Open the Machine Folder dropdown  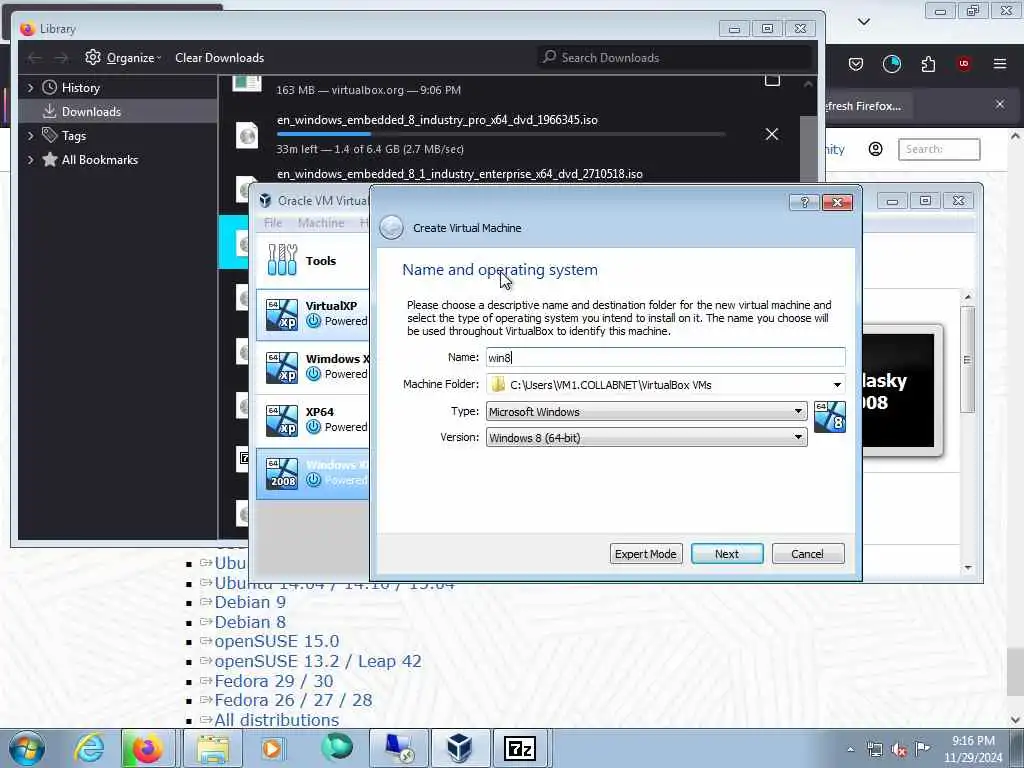(837, 385)
